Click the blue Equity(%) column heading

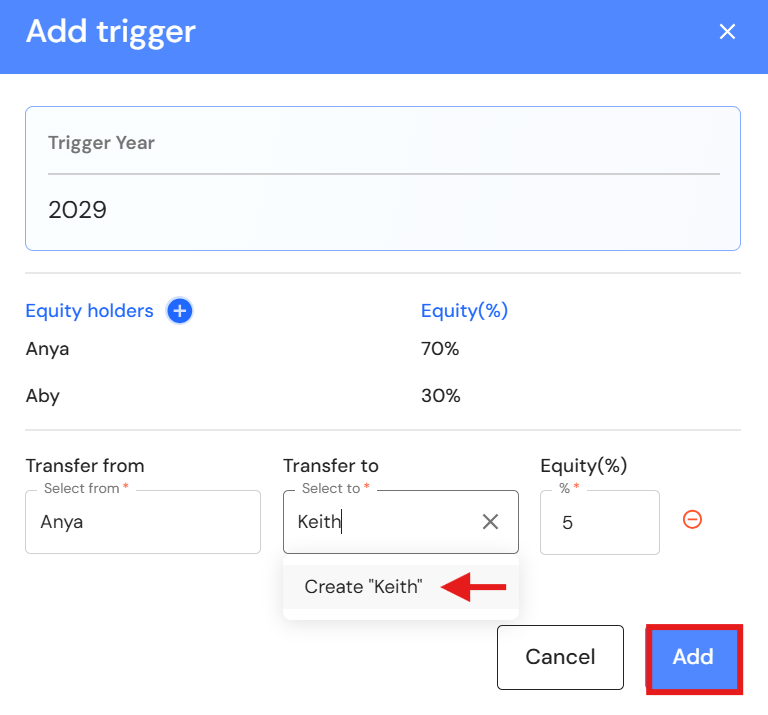464,311
